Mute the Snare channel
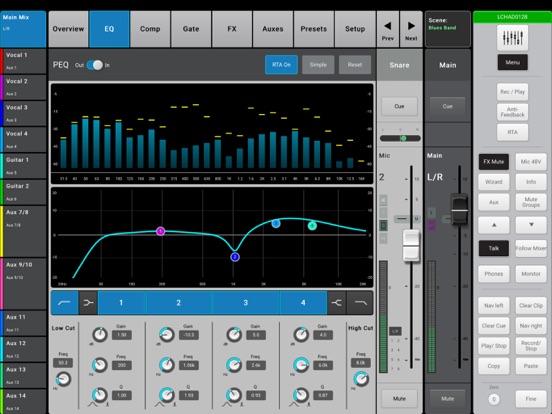This screenshot has height=414, width=552. pyautogui.click(x=399, y=399)
